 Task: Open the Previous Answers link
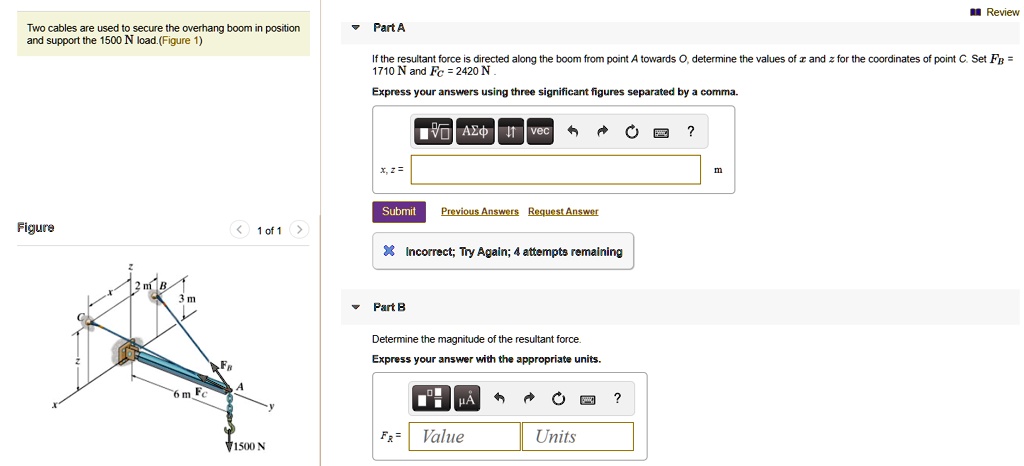point(480,211)
